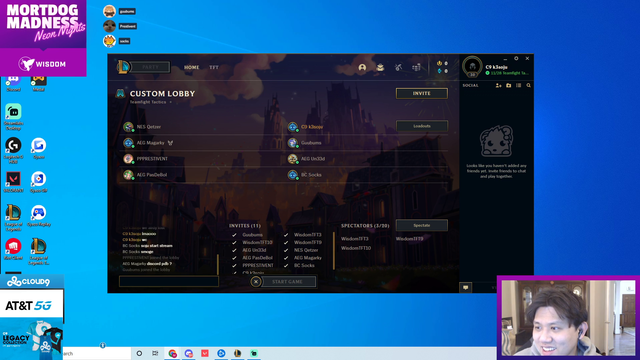This screenshot has height=360, width=640.
Task: Click the lobby chat scrollbar
Action: click(x=218, y=264)
